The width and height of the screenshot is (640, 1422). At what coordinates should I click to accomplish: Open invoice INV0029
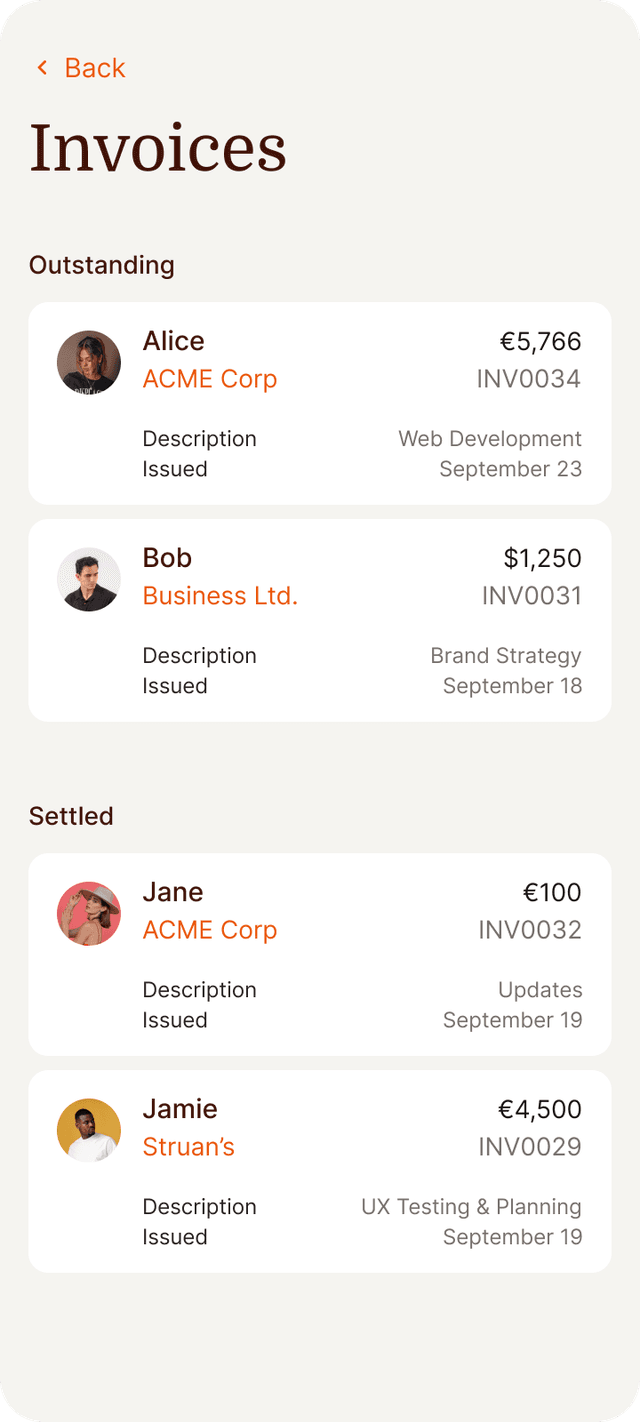pos(530,1147)
